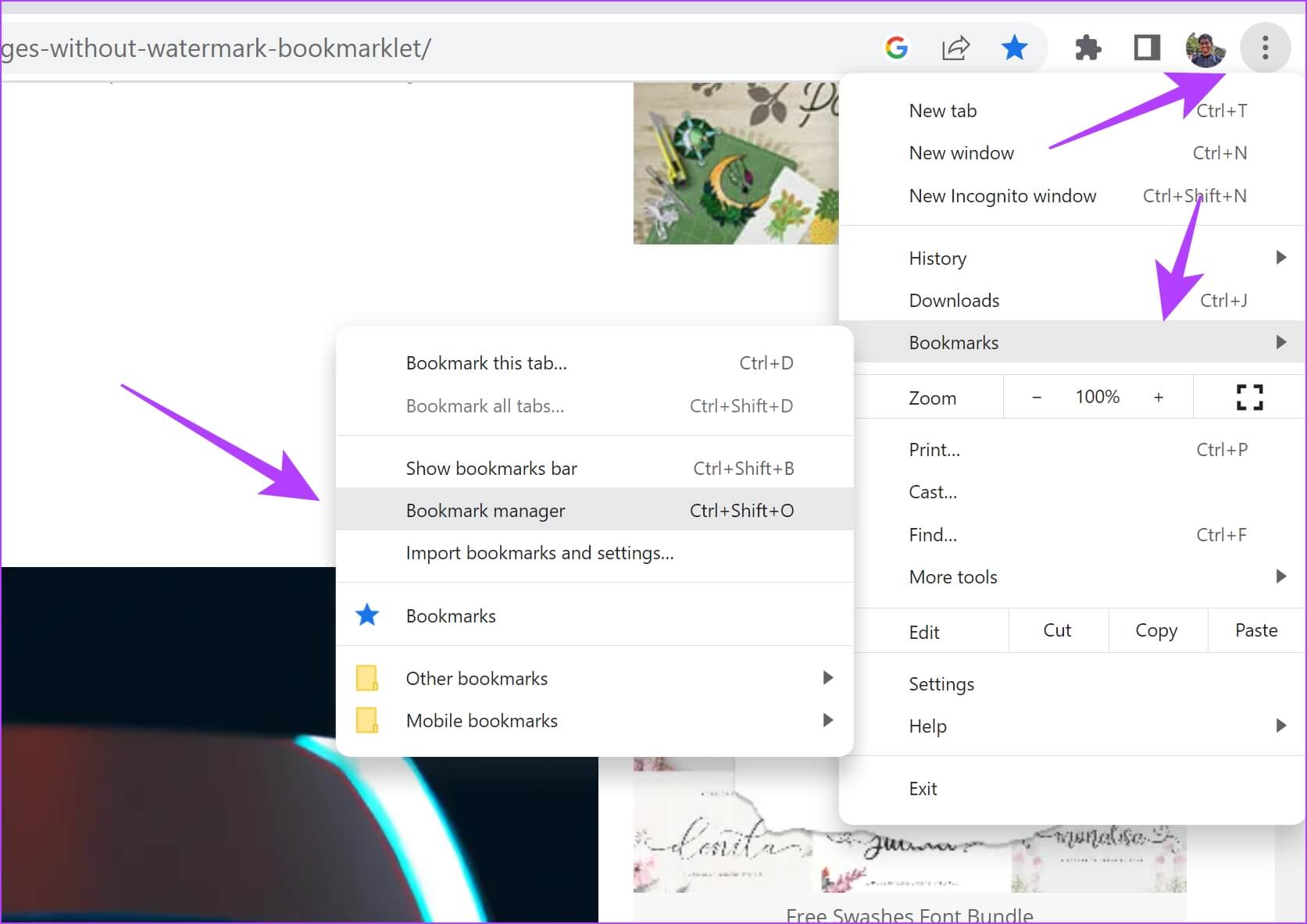Select New tab menu item
1307x924 pixels.
[1072, 111]
